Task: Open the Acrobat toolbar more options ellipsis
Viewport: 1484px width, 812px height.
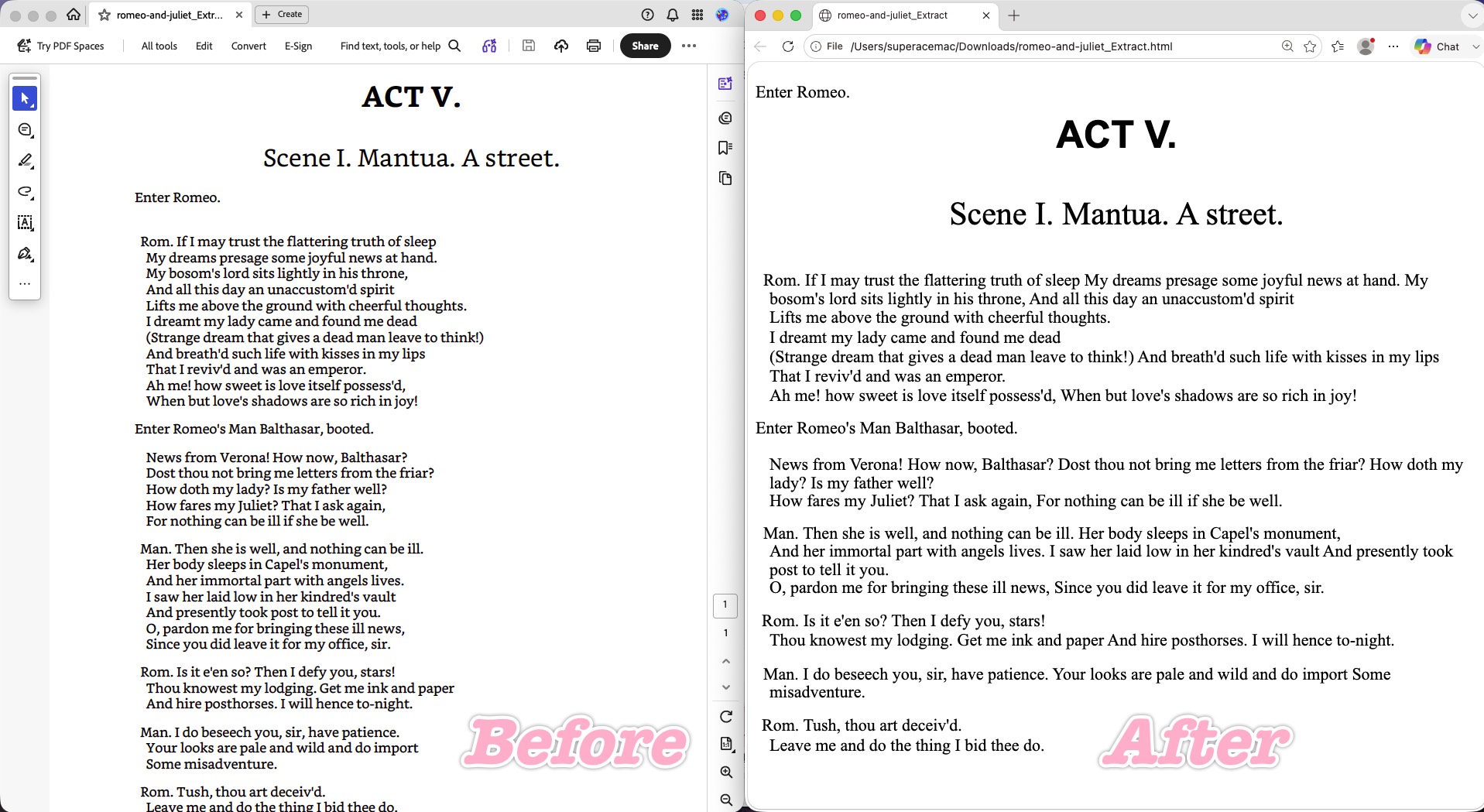Action: (689, 46)
